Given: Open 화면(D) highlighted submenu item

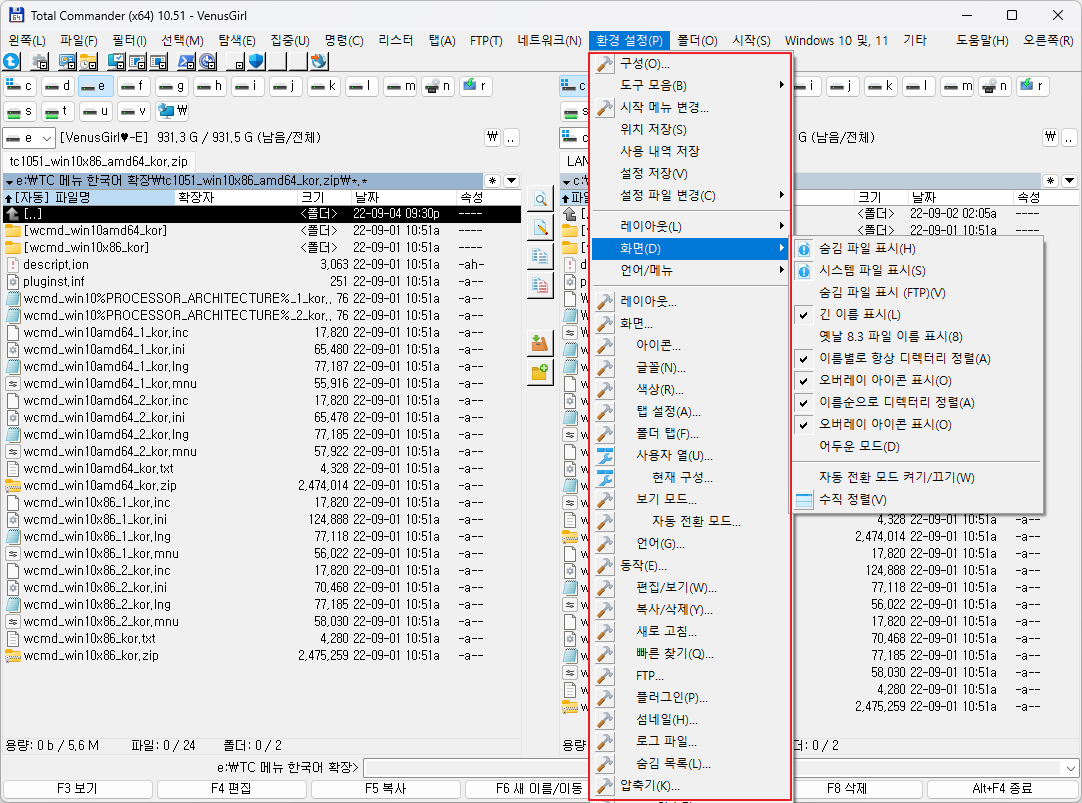Looking at the screenshot, I should 691,248.
